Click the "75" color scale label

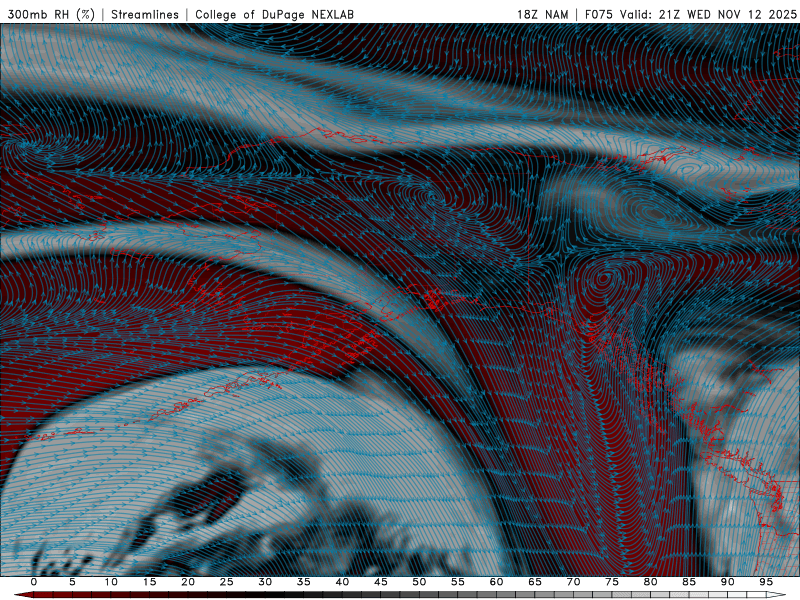point(612,582)
